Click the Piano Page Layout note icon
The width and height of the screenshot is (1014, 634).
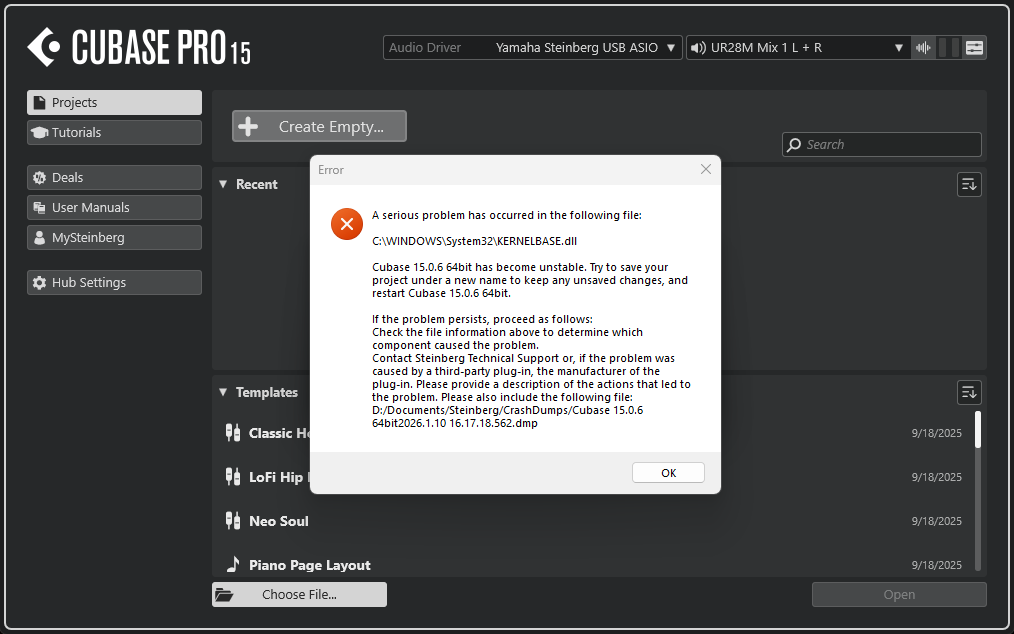pos(232,565)
